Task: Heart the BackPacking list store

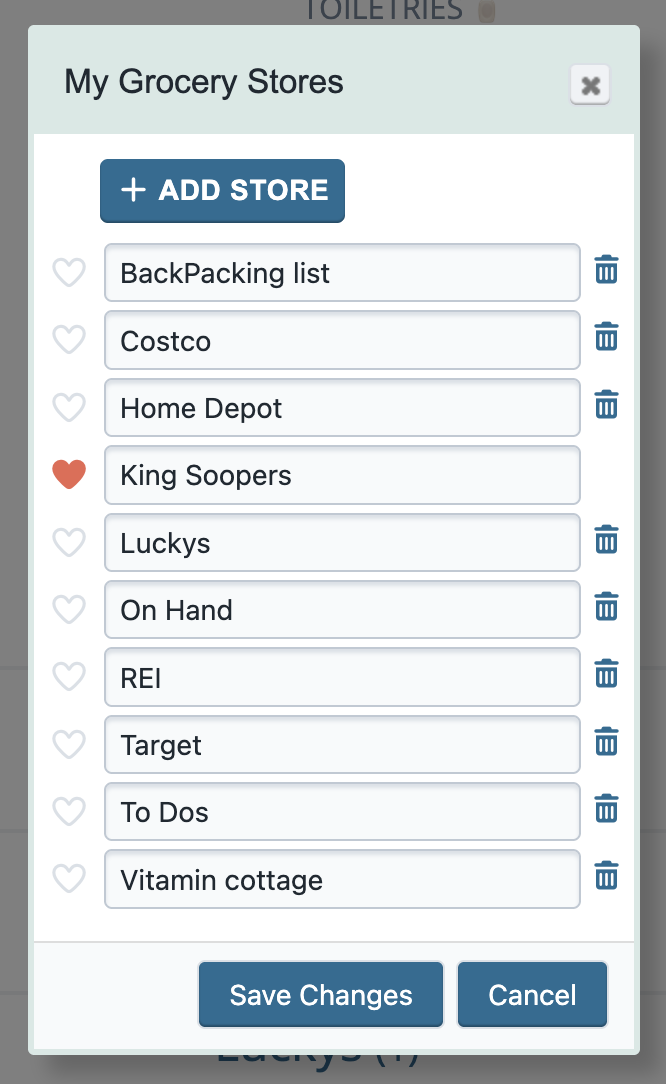Action: pos(69,272)
